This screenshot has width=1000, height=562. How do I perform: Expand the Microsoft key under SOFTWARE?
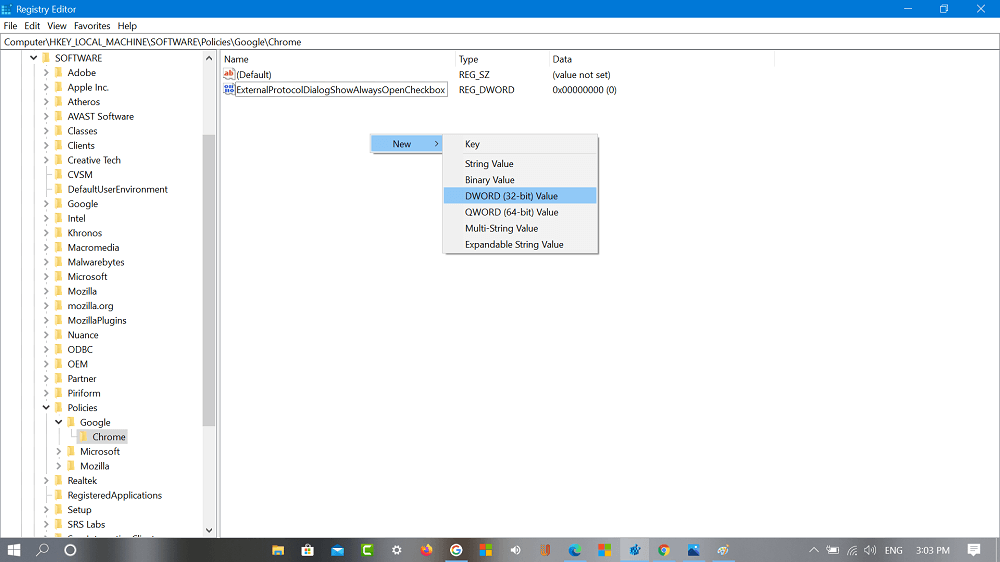46,277
